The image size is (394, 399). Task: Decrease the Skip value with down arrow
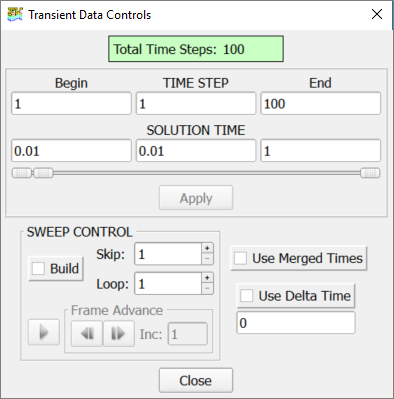point(207,259)
